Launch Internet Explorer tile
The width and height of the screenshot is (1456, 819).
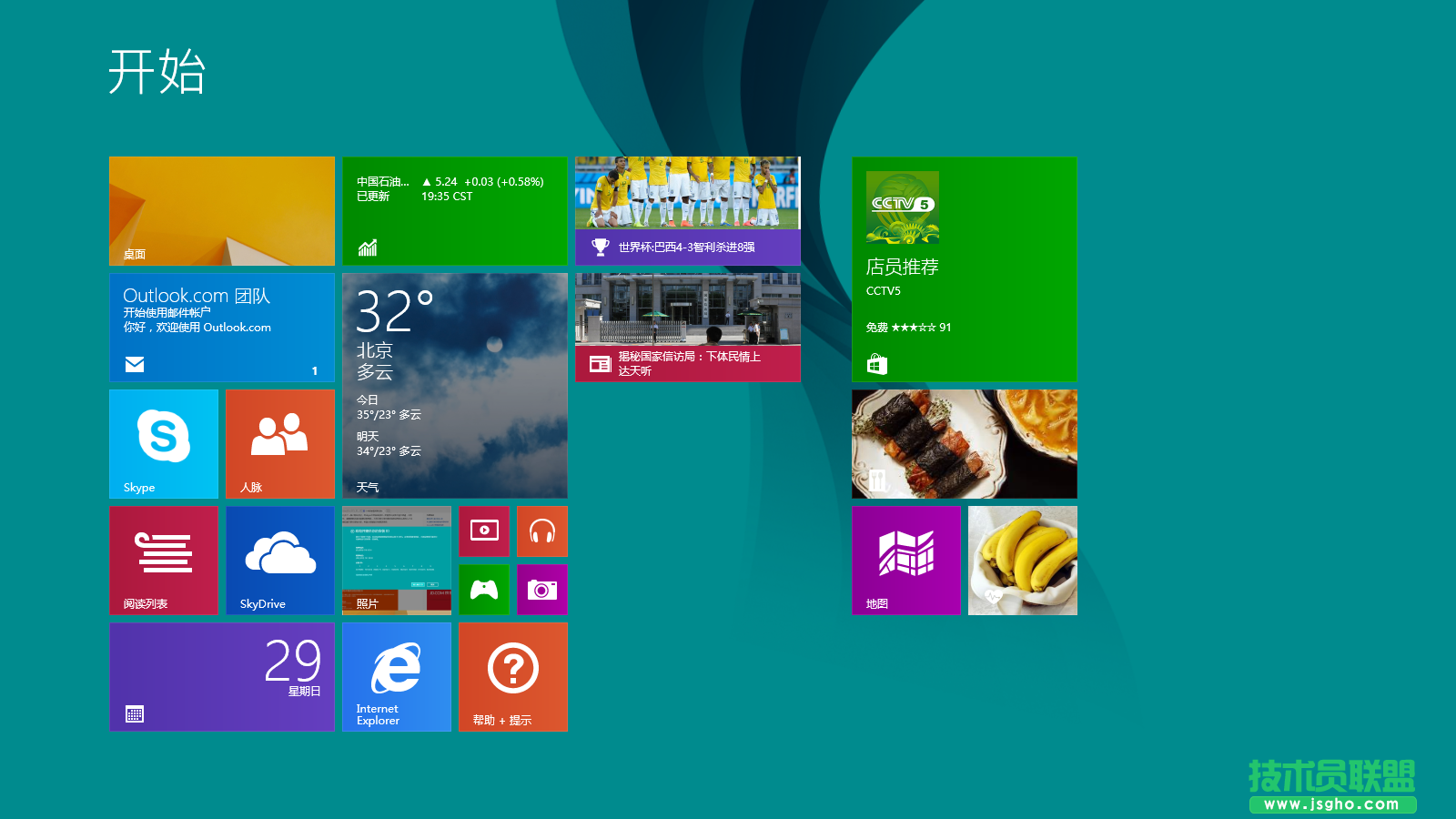click(x=397, y=677)
